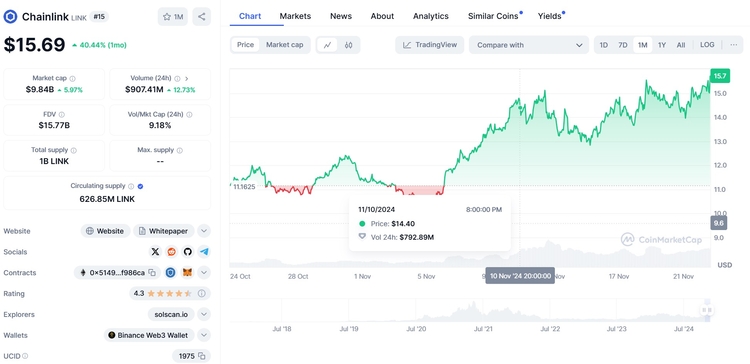
Task: Click the #15 rank badge
Action: point(99,17)
